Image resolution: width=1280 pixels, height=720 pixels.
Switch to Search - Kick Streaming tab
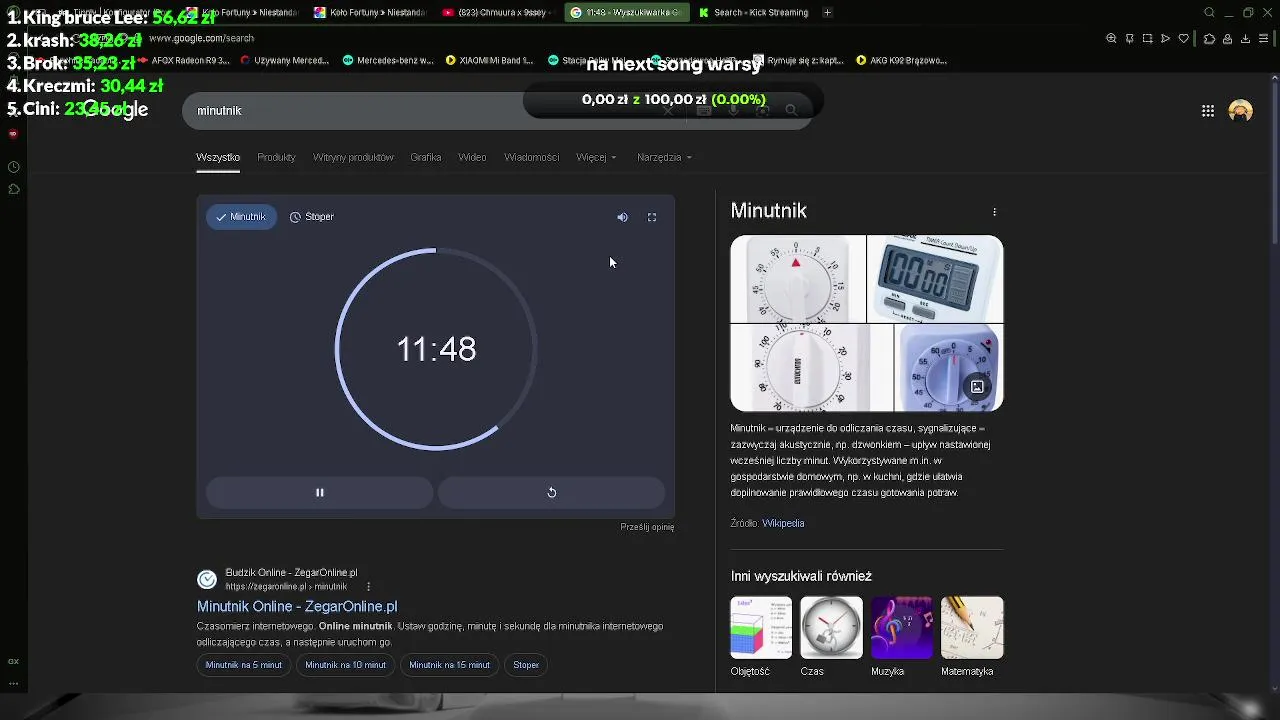753,12
